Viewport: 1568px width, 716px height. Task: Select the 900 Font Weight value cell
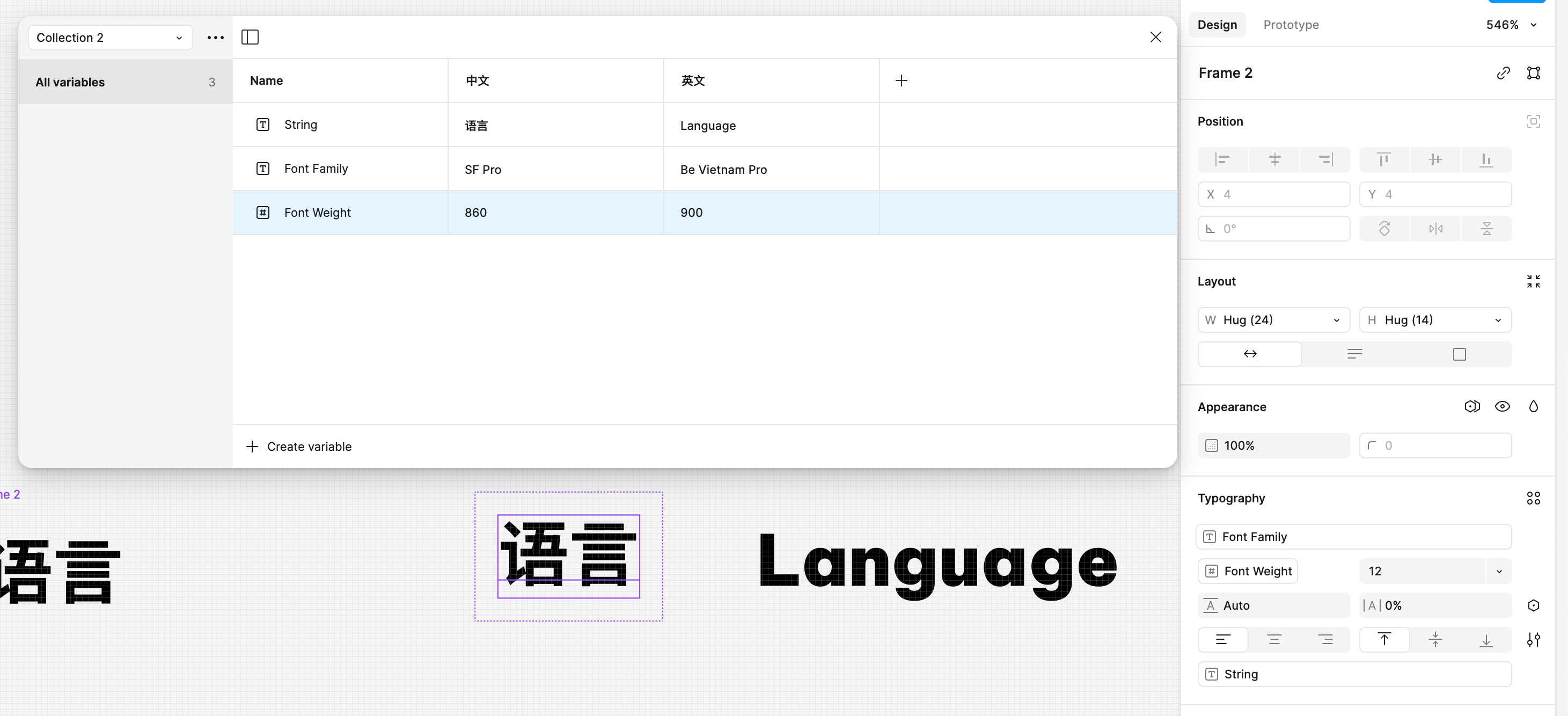click(771, 213)
